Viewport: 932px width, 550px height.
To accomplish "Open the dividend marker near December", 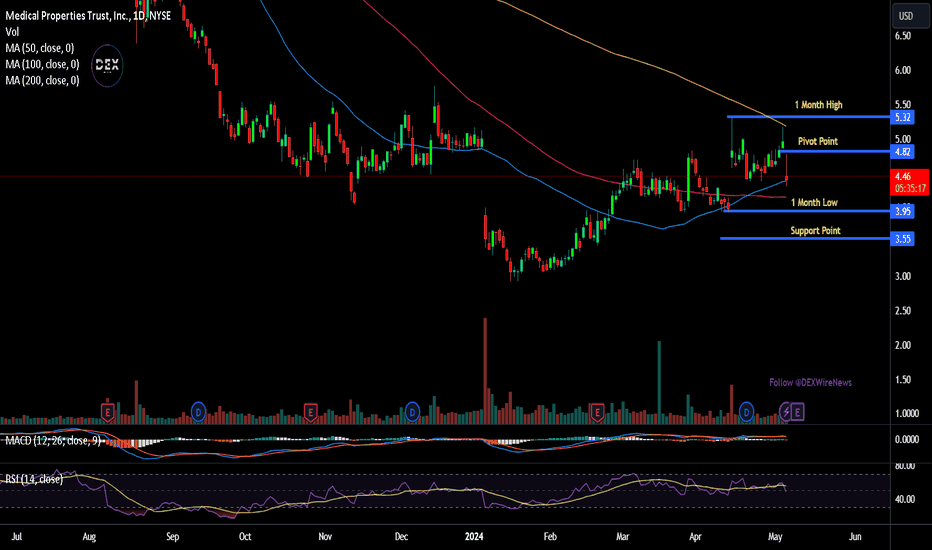I will click(413, 411).
